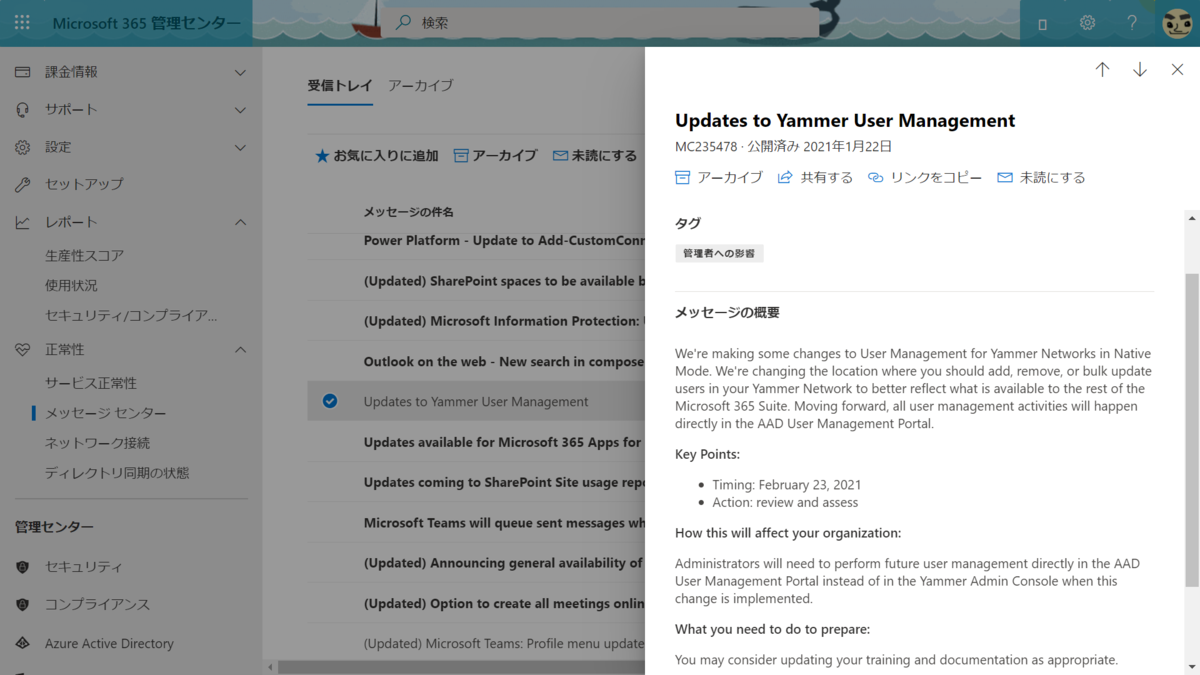This screenshot has height=675, width=1200.
Task: Click the レポート chart icon
Action: pos(22,222)
